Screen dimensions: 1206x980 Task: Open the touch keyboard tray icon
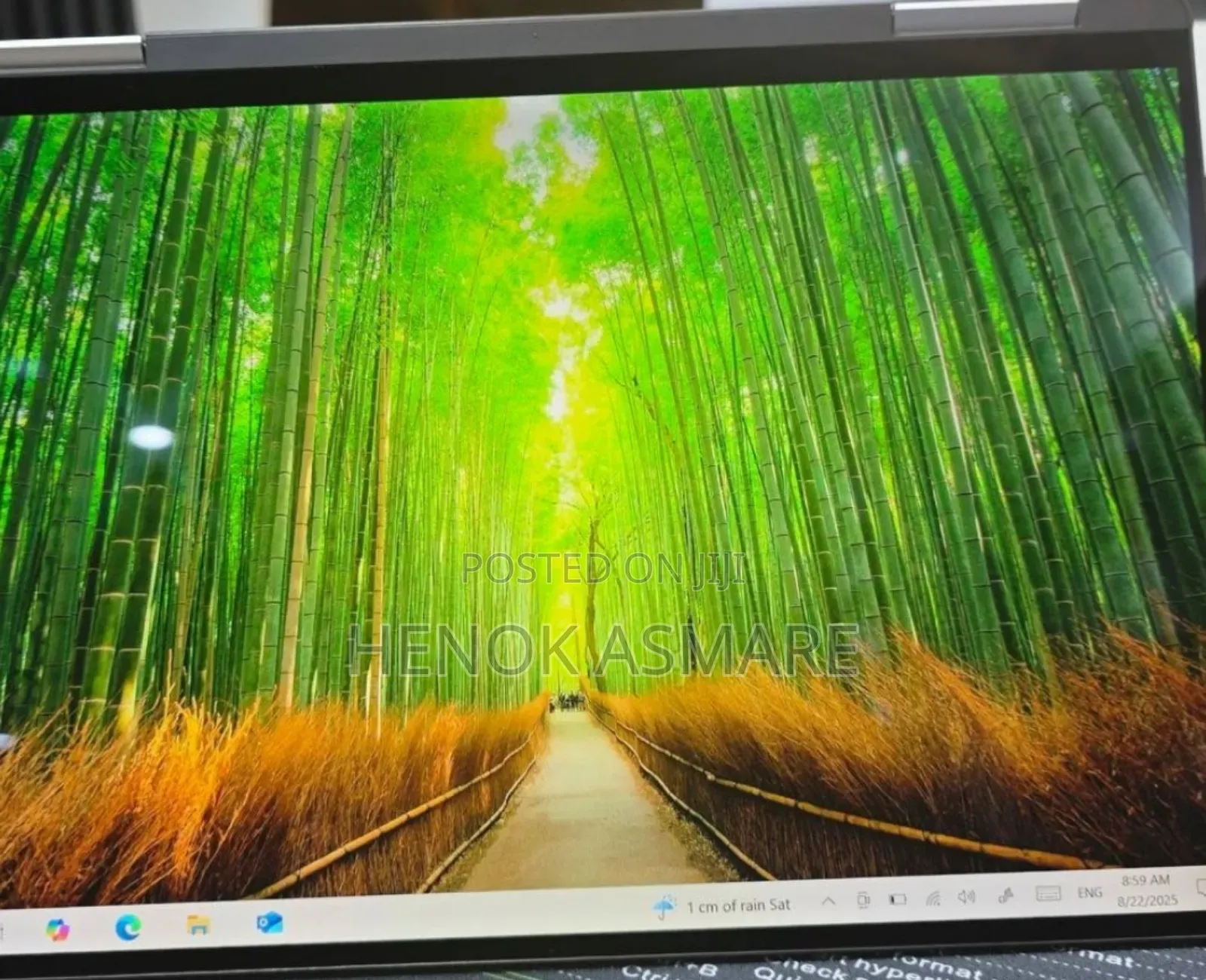(x=1049, y=894)
